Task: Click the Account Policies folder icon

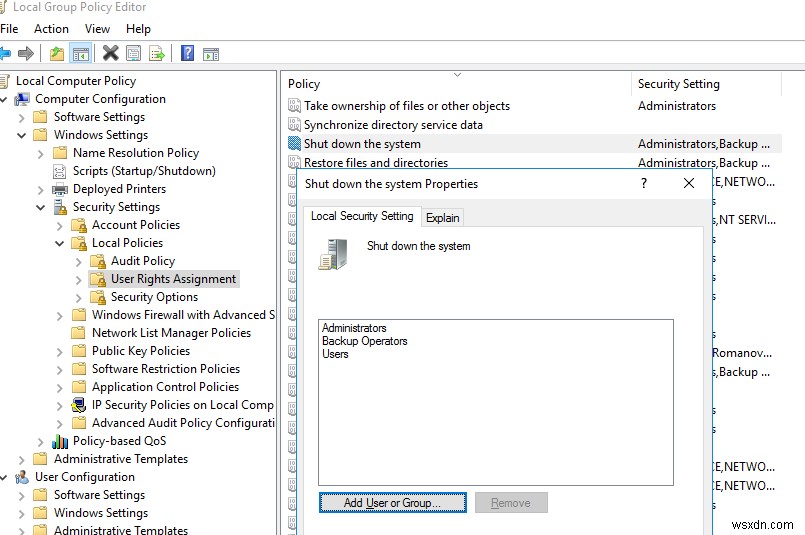Action: click(x=79, y=225)
